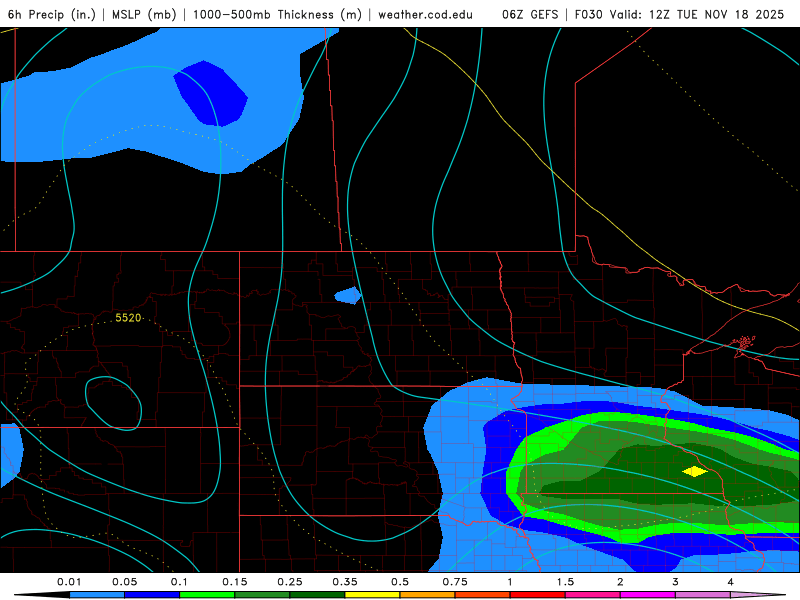The image size is (800, 600).
Task: Select the red 1–1.5 legend swatch
Action: click(x=538, y=595)
